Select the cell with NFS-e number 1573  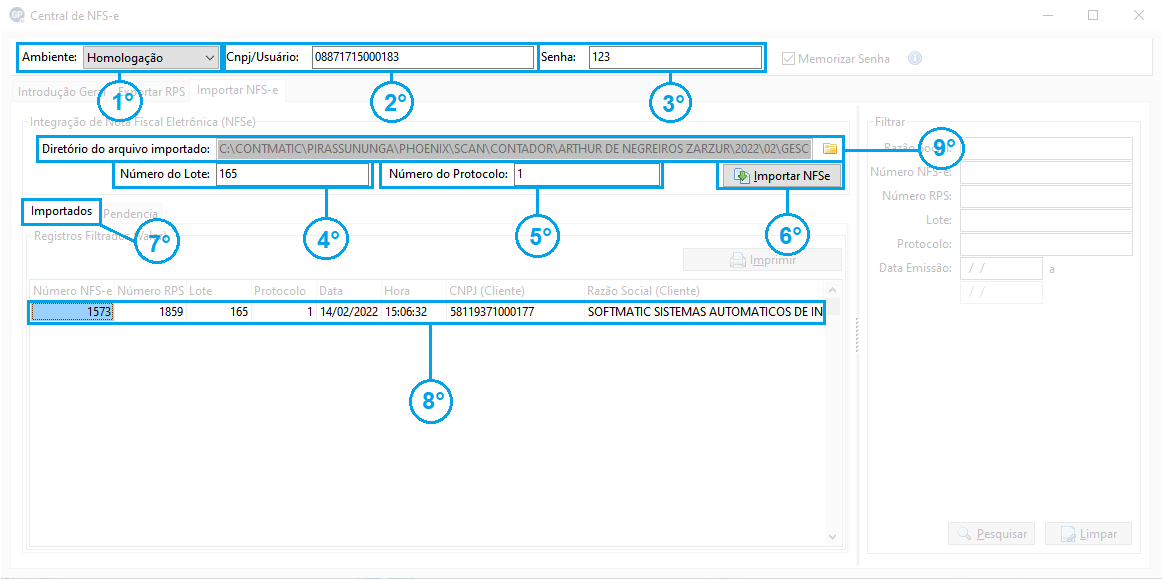tap(72, 312)
